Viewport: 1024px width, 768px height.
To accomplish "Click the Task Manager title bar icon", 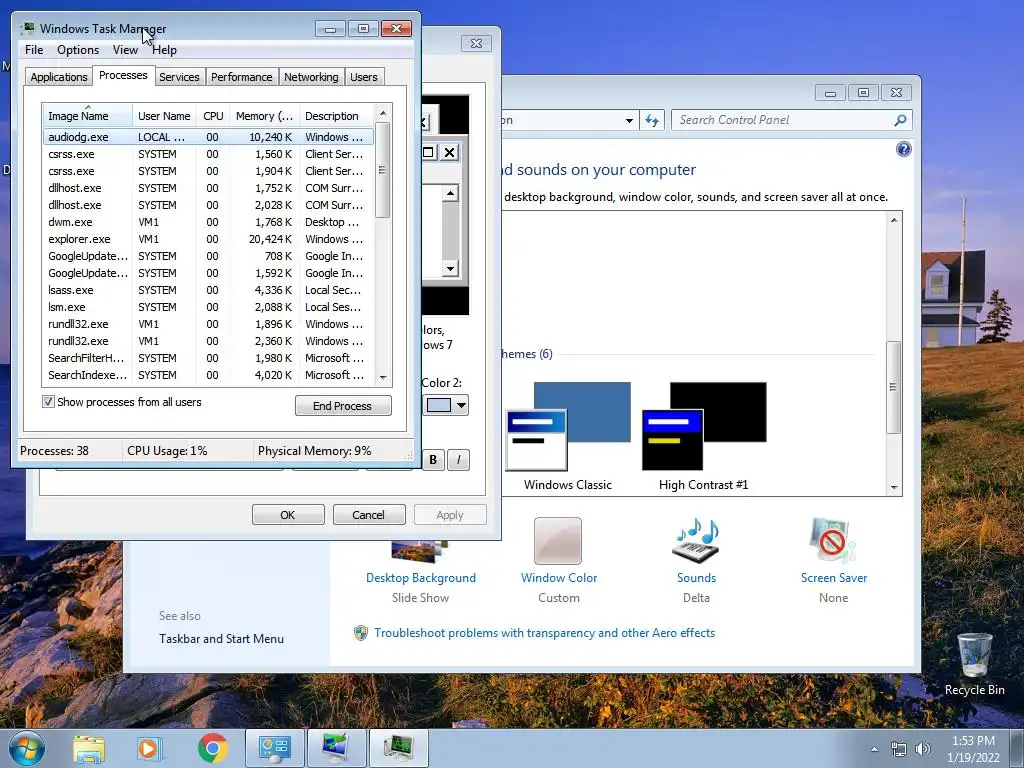I will coord(28,28).
